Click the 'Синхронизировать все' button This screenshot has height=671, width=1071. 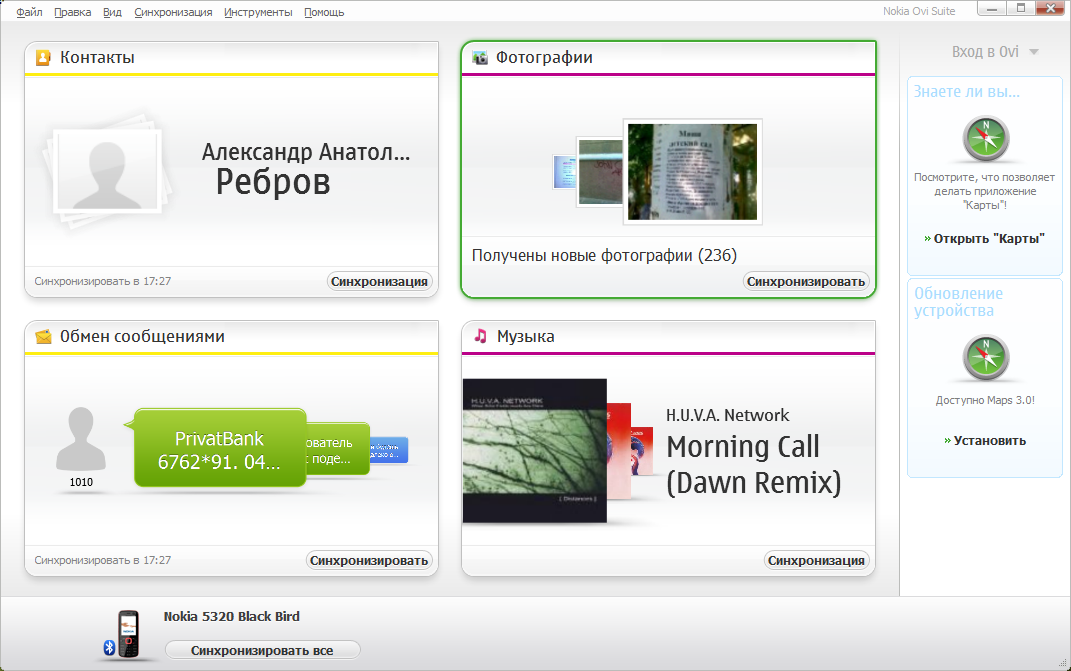coord(262,651)
